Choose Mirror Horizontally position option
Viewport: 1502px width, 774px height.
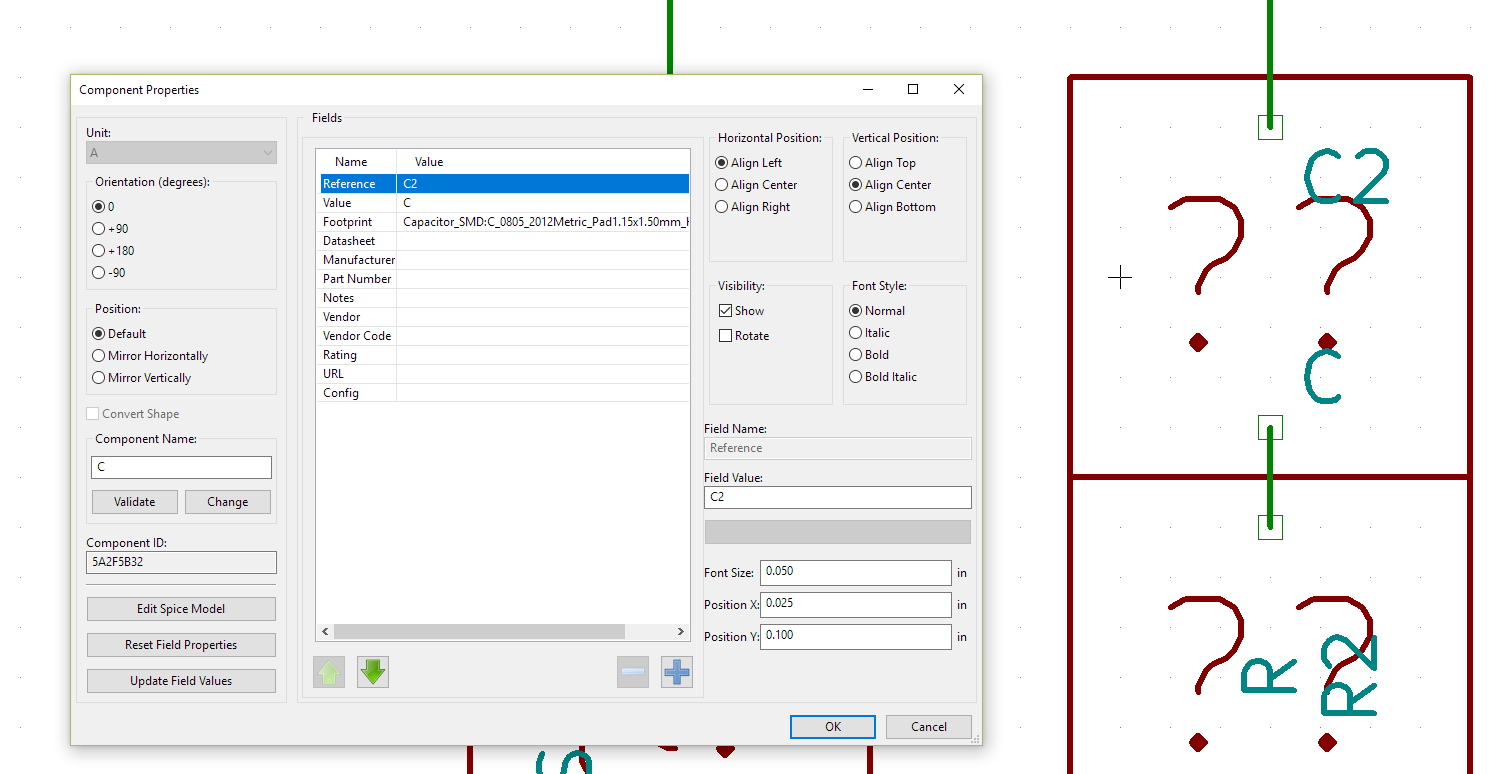98,356
